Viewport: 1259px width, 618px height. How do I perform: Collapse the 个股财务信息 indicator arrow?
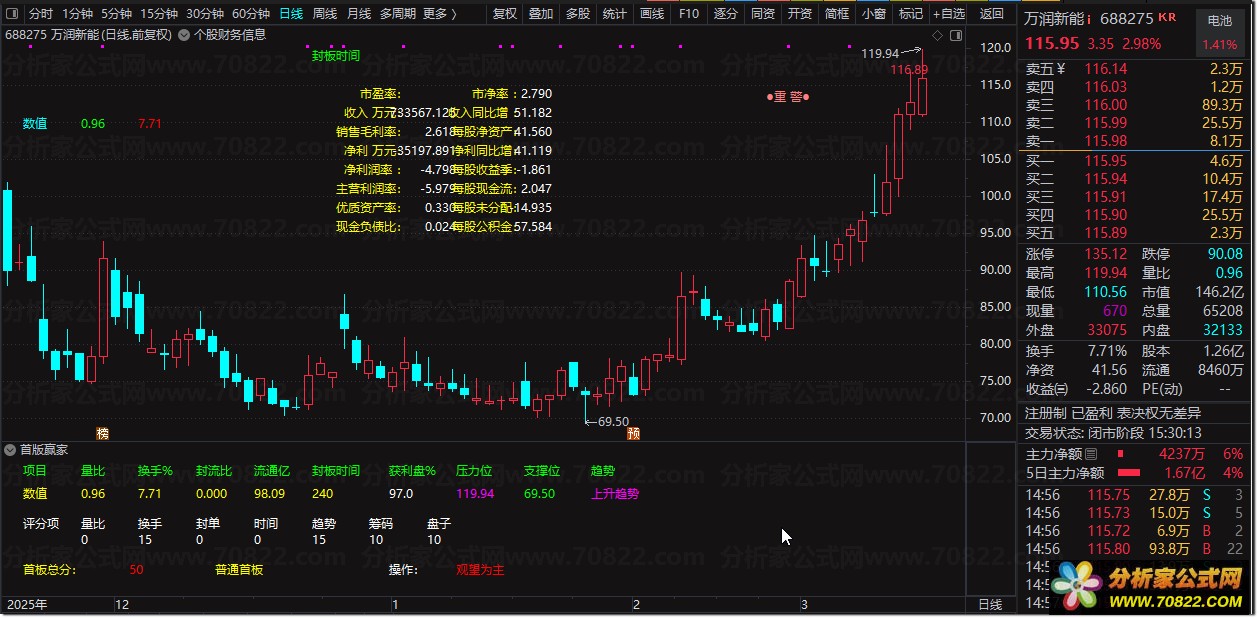pos(184,34)
